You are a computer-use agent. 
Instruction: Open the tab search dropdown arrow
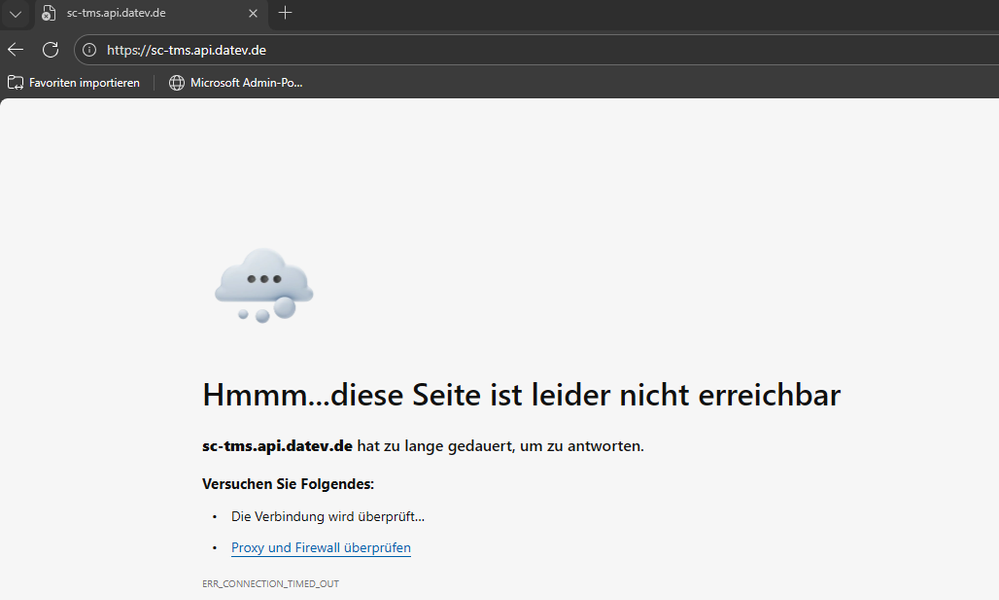click(x=15, y=13)
